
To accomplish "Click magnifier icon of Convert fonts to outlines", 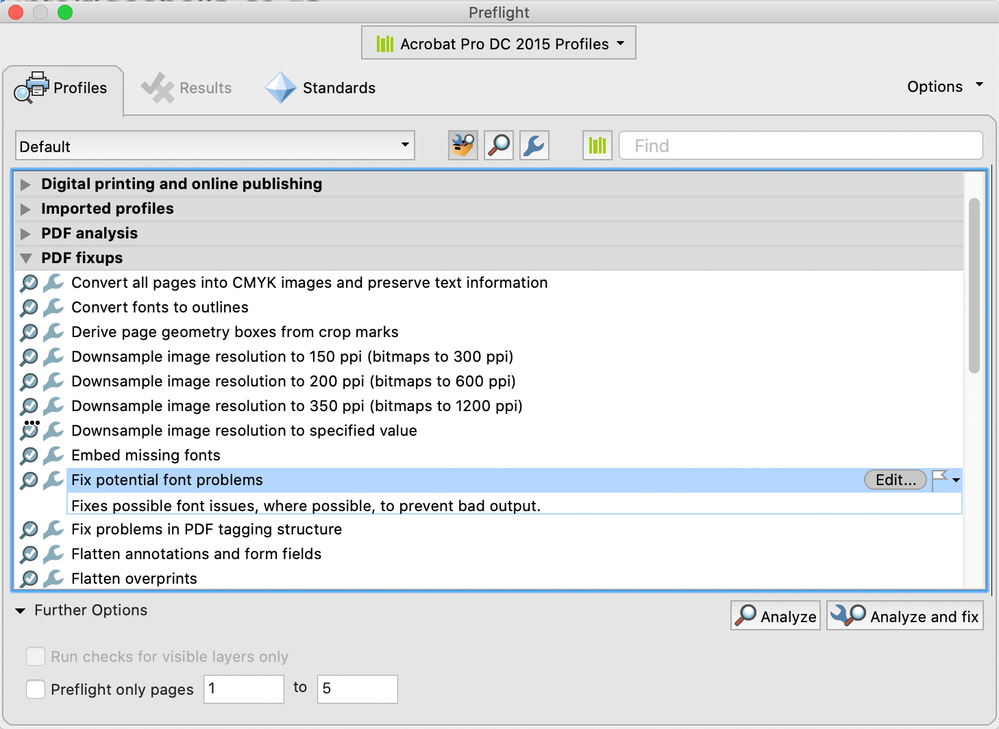I will coord(29,308).
